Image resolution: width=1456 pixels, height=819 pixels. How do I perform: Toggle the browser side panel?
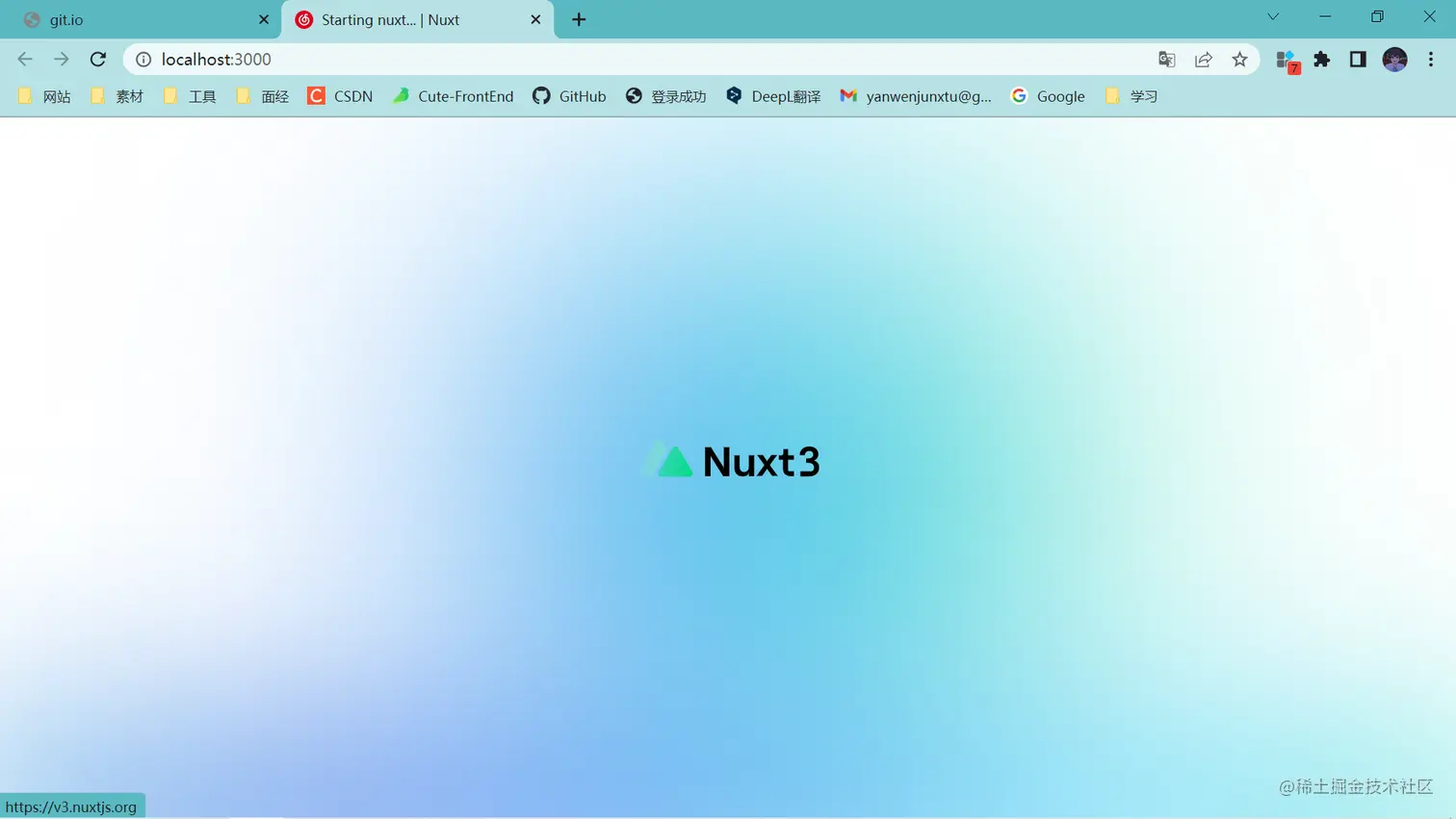1358,60
